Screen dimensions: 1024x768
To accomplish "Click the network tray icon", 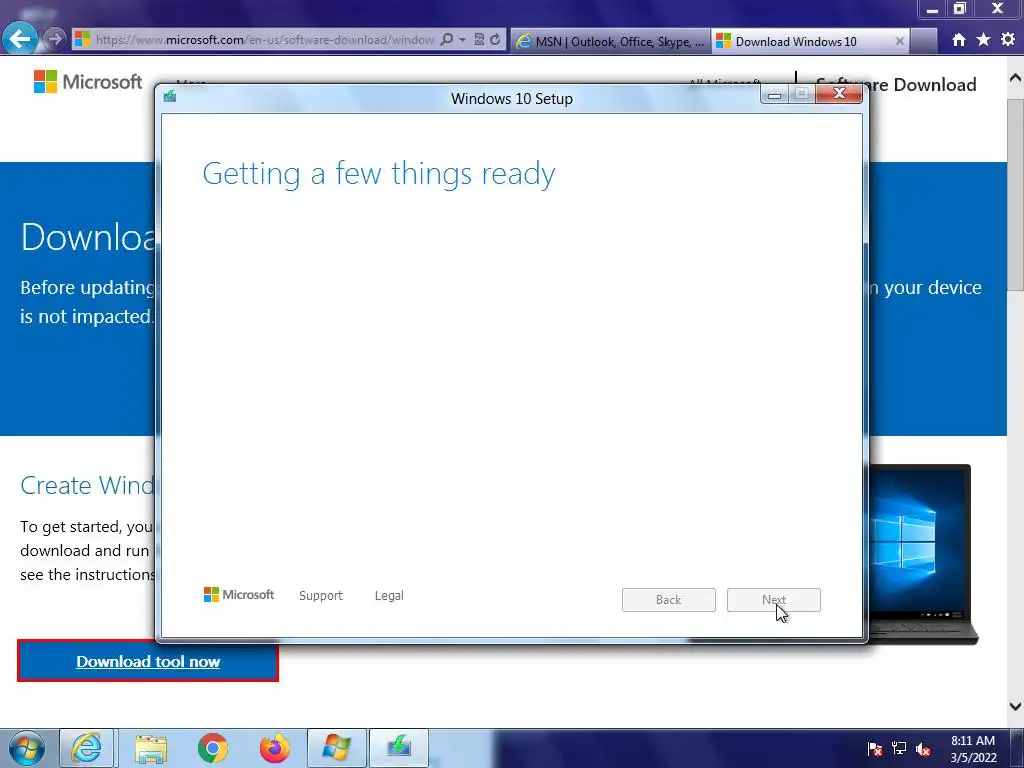I will pos(899,748).
